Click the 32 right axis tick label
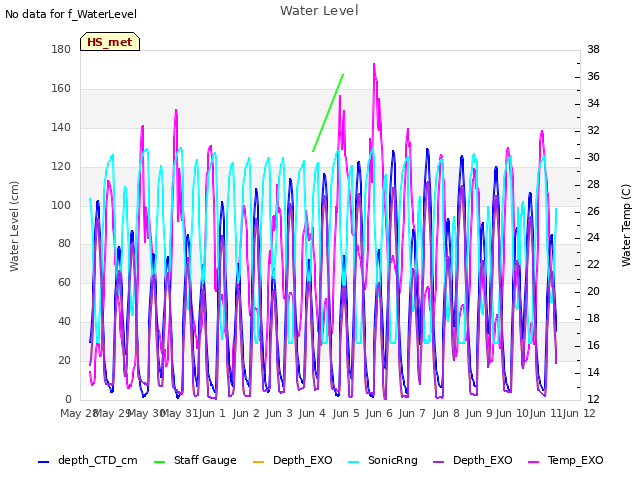The height and width of the screenshot is (480, 640). 593,130
